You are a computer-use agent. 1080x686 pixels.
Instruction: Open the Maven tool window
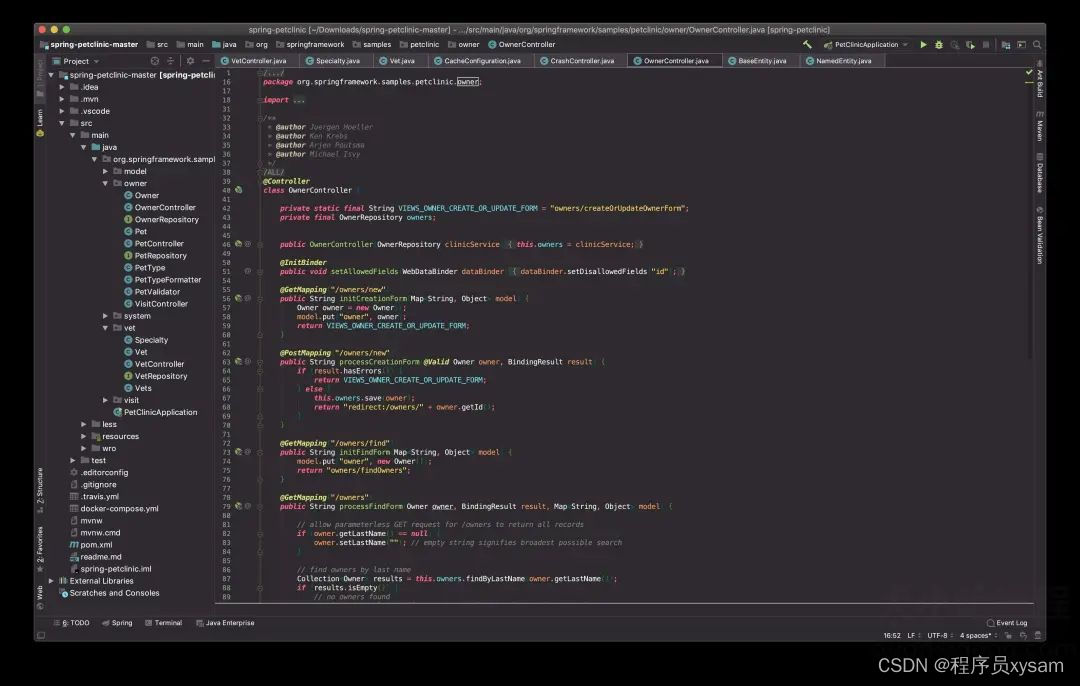1039,126
